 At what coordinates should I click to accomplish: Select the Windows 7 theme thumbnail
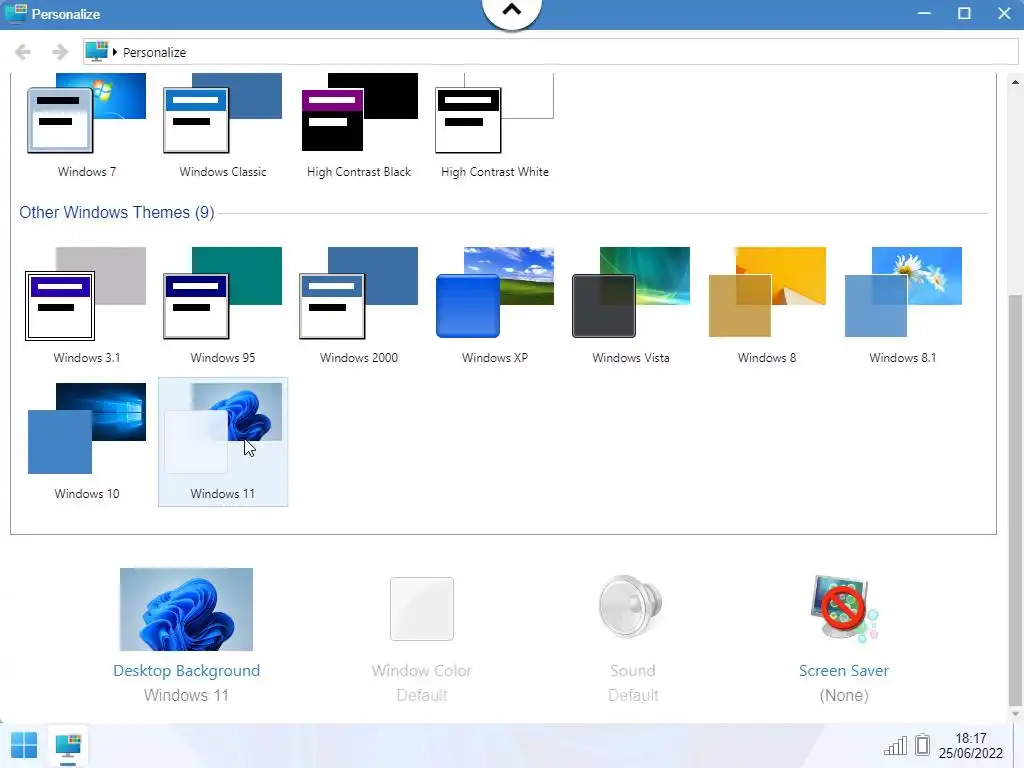(x=87, y=114)
